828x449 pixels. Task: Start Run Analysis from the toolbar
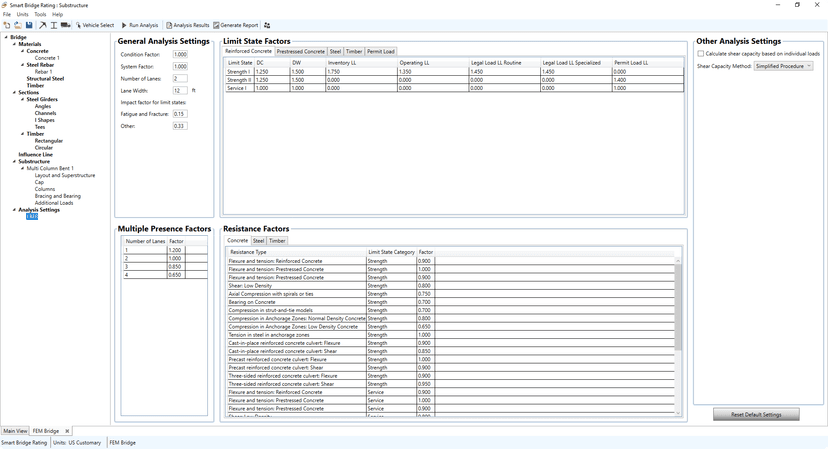pos(140,25)
